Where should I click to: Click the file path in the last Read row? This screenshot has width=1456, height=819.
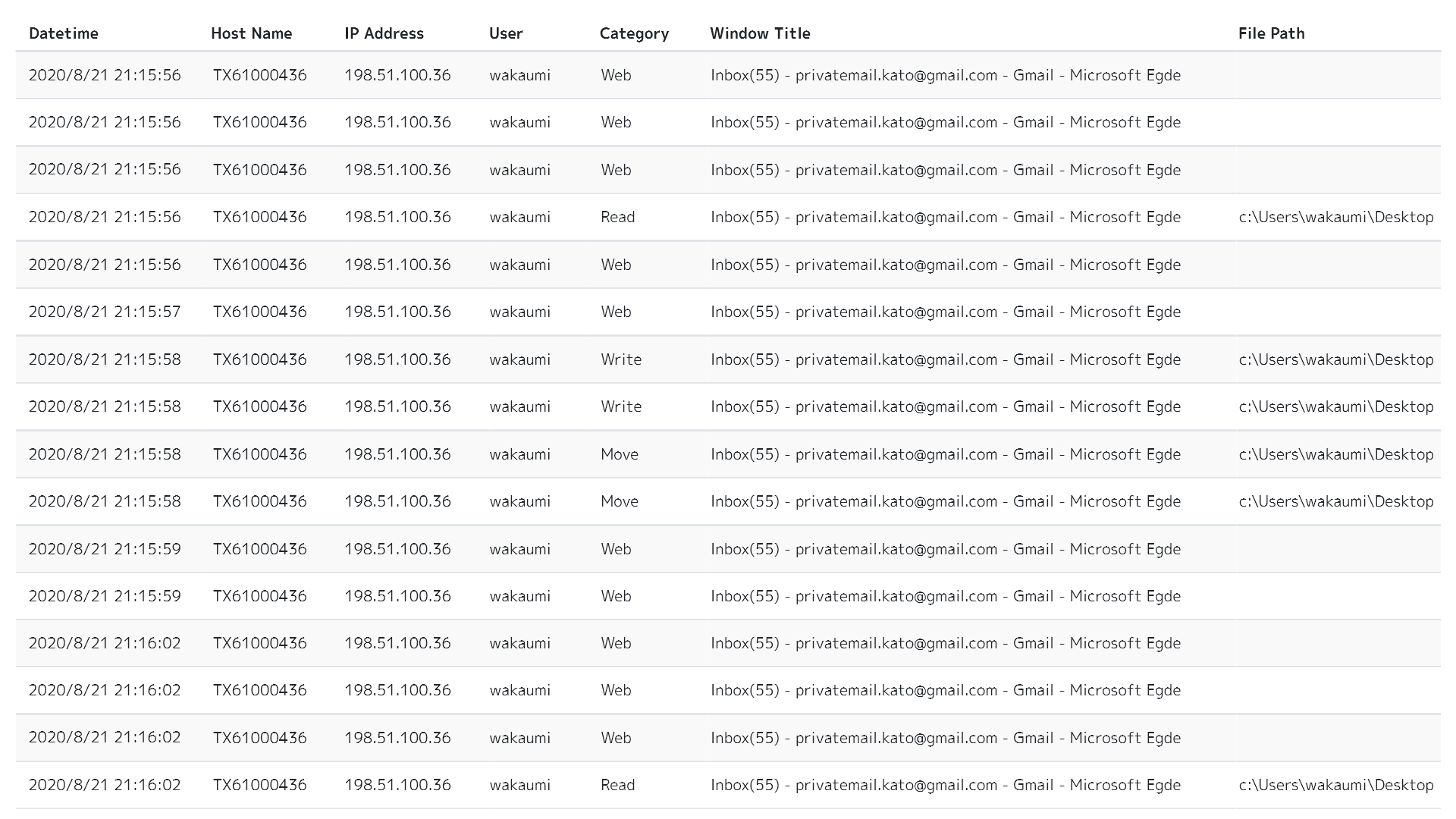pos(1335,785)
